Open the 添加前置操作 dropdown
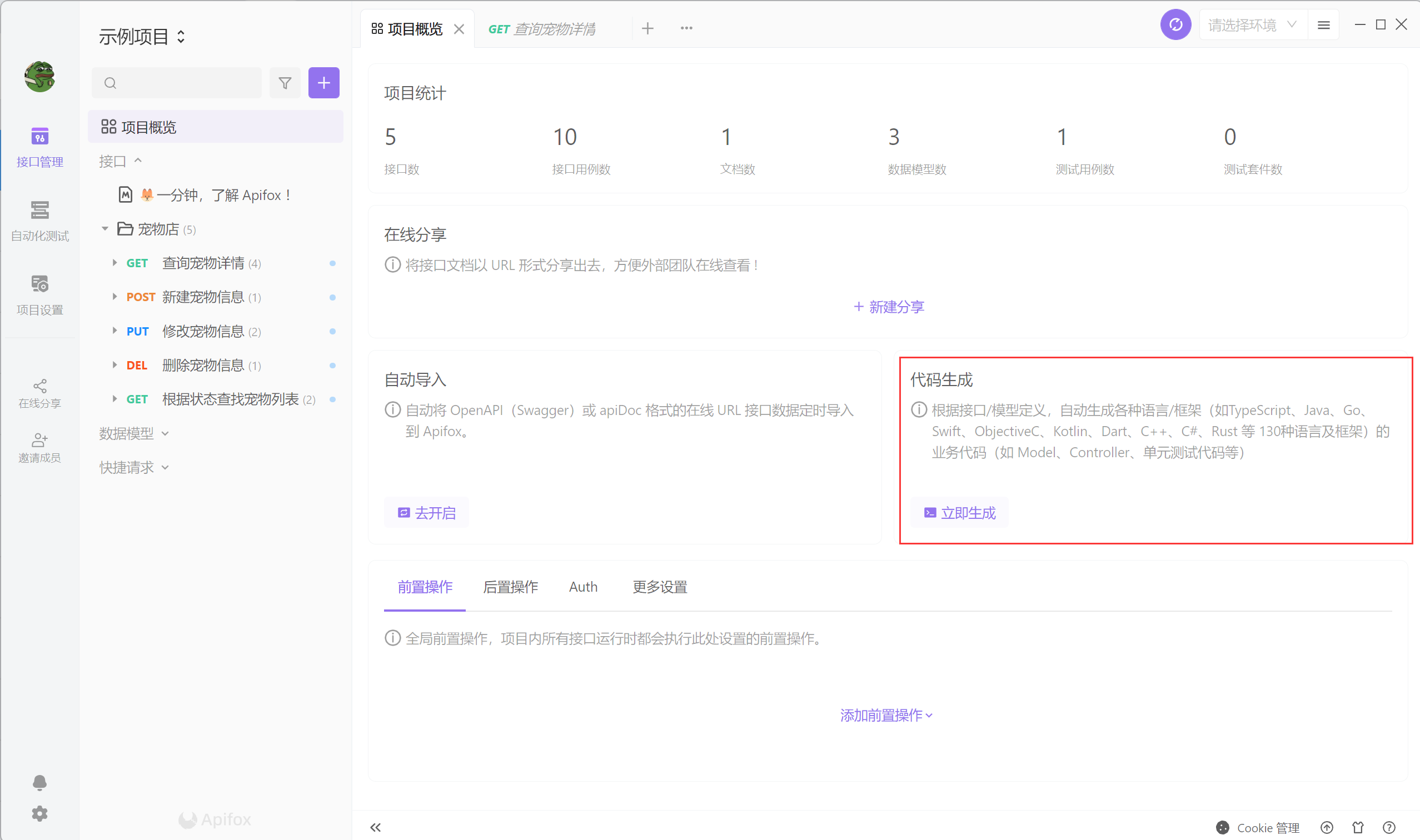Viewport: 1420px width, 840px height. 886,715
